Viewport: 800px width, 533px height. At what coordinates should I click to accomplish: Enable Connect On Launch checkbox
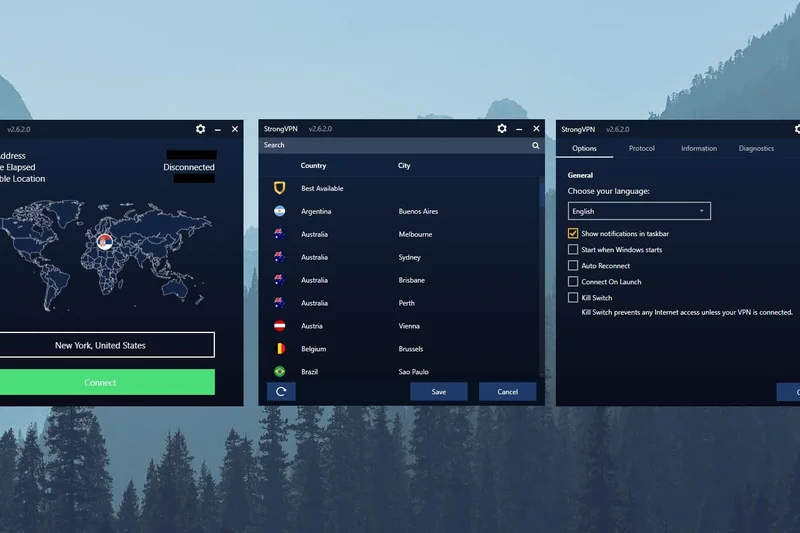[573, 282]
